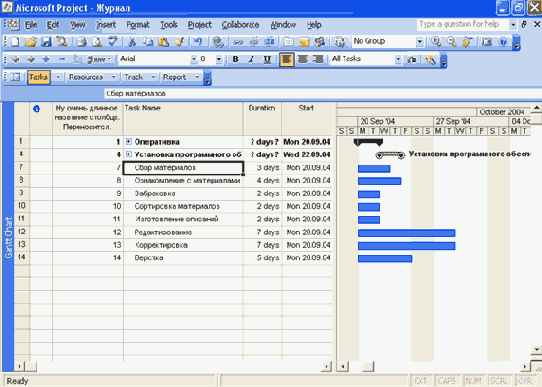The width and height of the screenshot is (542, 387).
Task: Click the Start column header
Action: (307, 119)
